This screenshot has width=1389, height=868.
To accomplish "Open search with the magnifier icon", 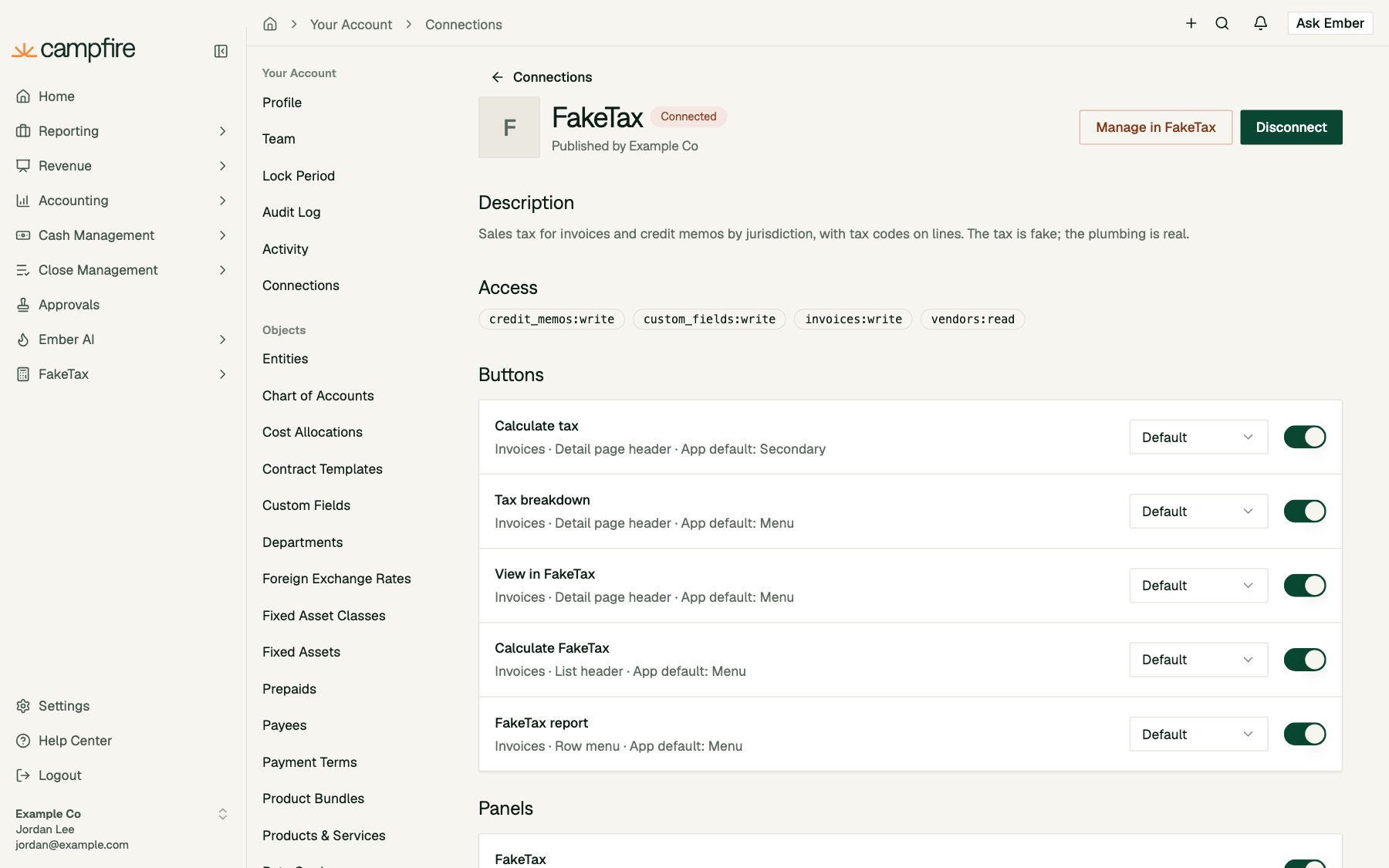I will coord(1222,23).
